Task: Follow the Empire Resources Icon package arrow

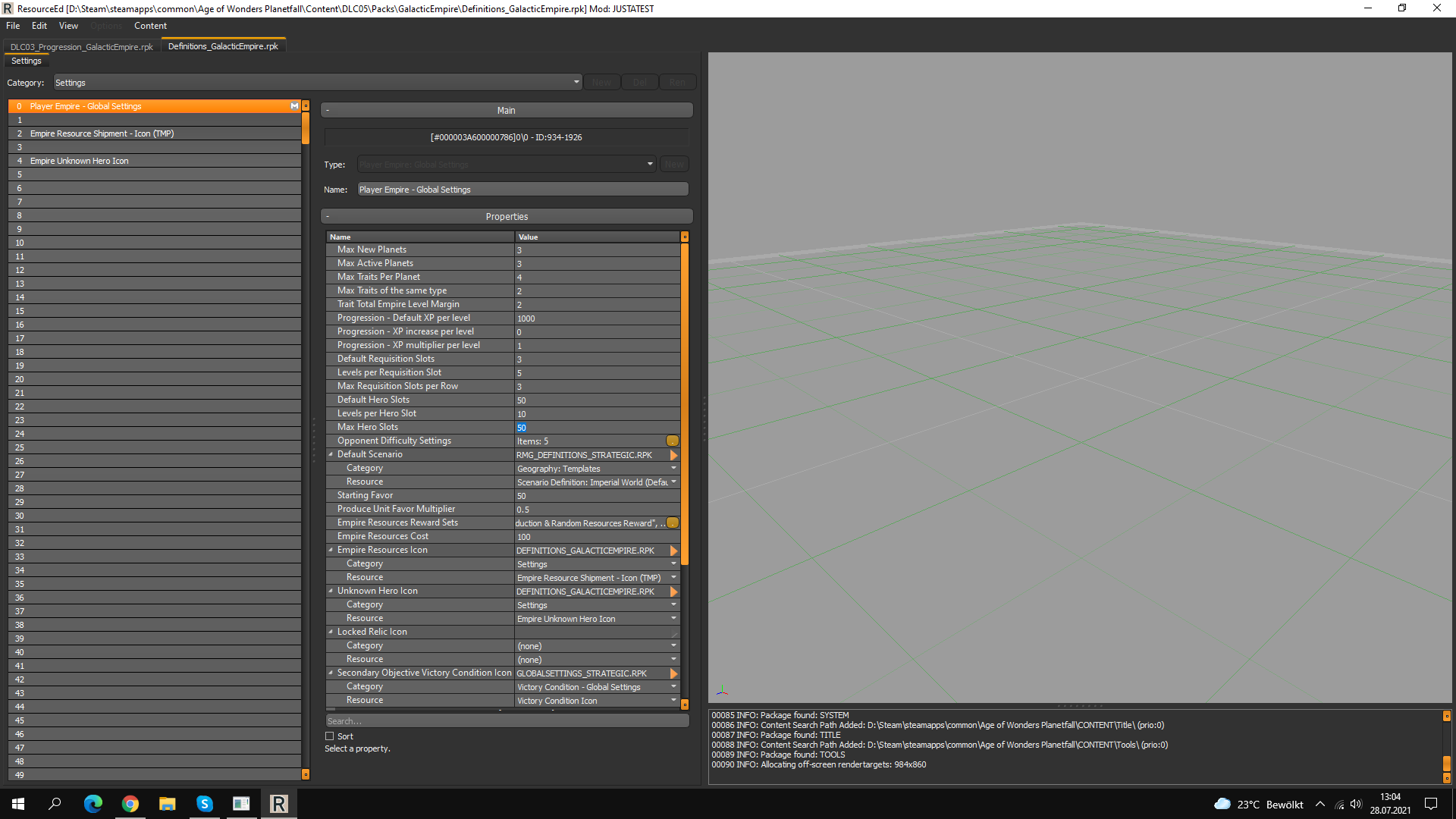Action: (673, 551)
